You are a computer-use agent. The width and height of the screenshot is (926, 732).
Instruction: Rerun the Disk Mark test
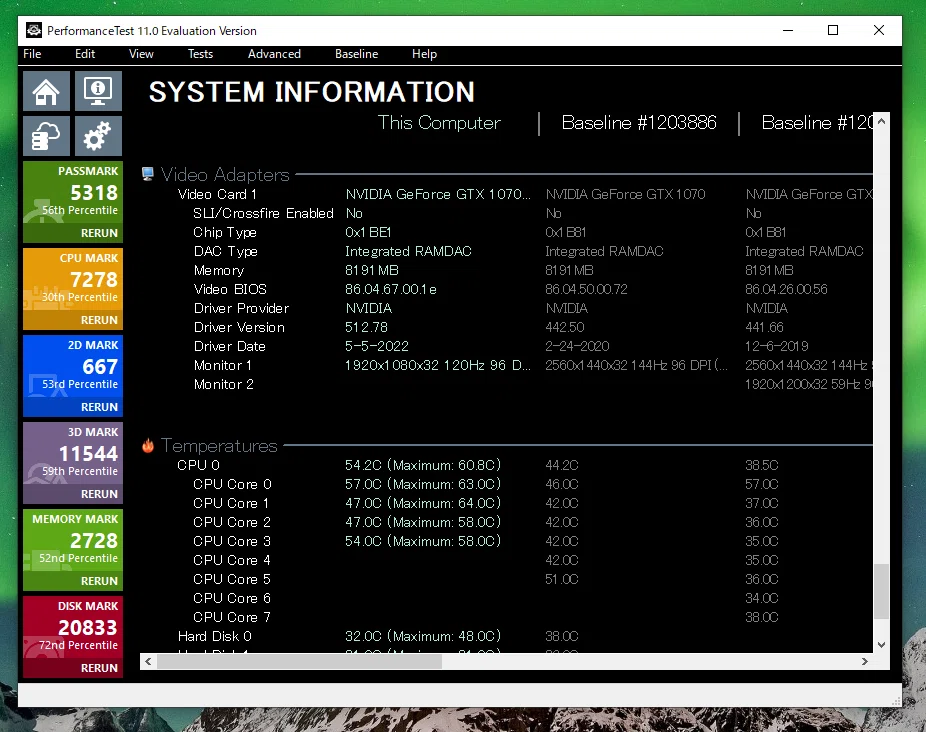tap(99, 668)
